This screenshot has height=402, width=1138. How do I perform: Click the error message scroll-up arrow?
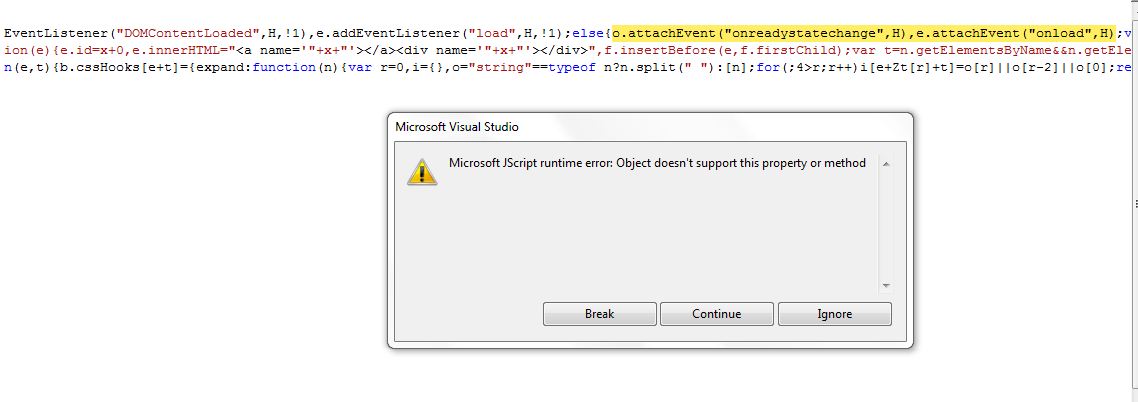click(x=886, y=165)
